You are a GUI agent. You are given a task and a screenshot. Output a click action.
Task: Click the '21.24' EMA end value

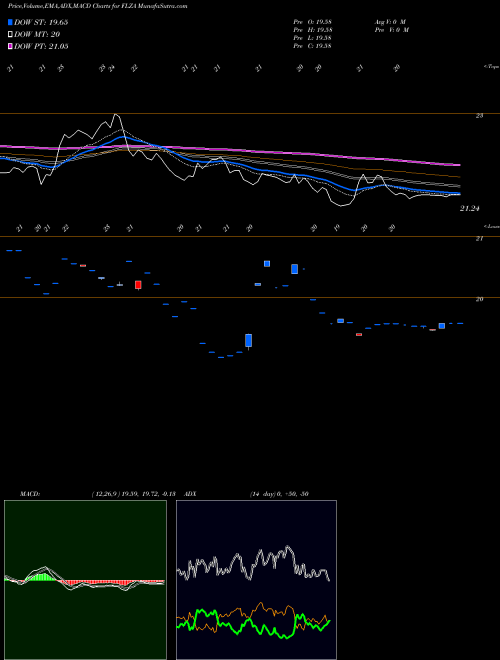[470, 208]
